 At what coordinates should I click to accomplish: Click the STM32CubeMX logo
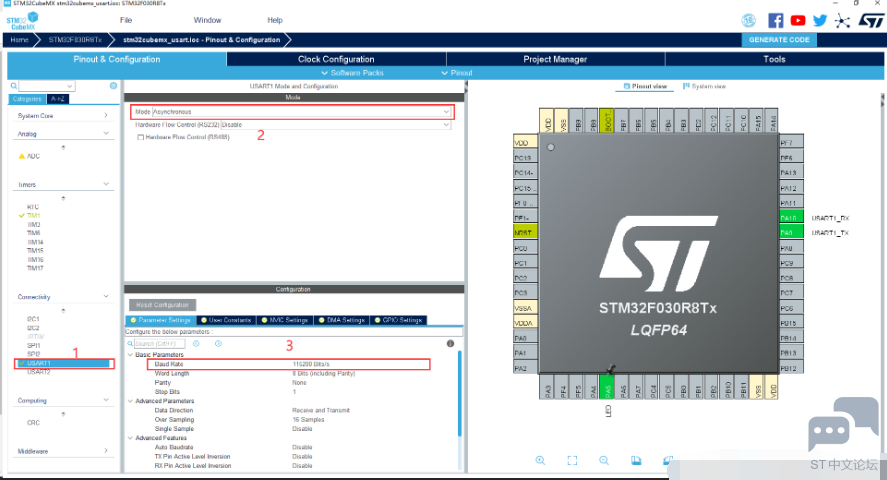(23, 21)
